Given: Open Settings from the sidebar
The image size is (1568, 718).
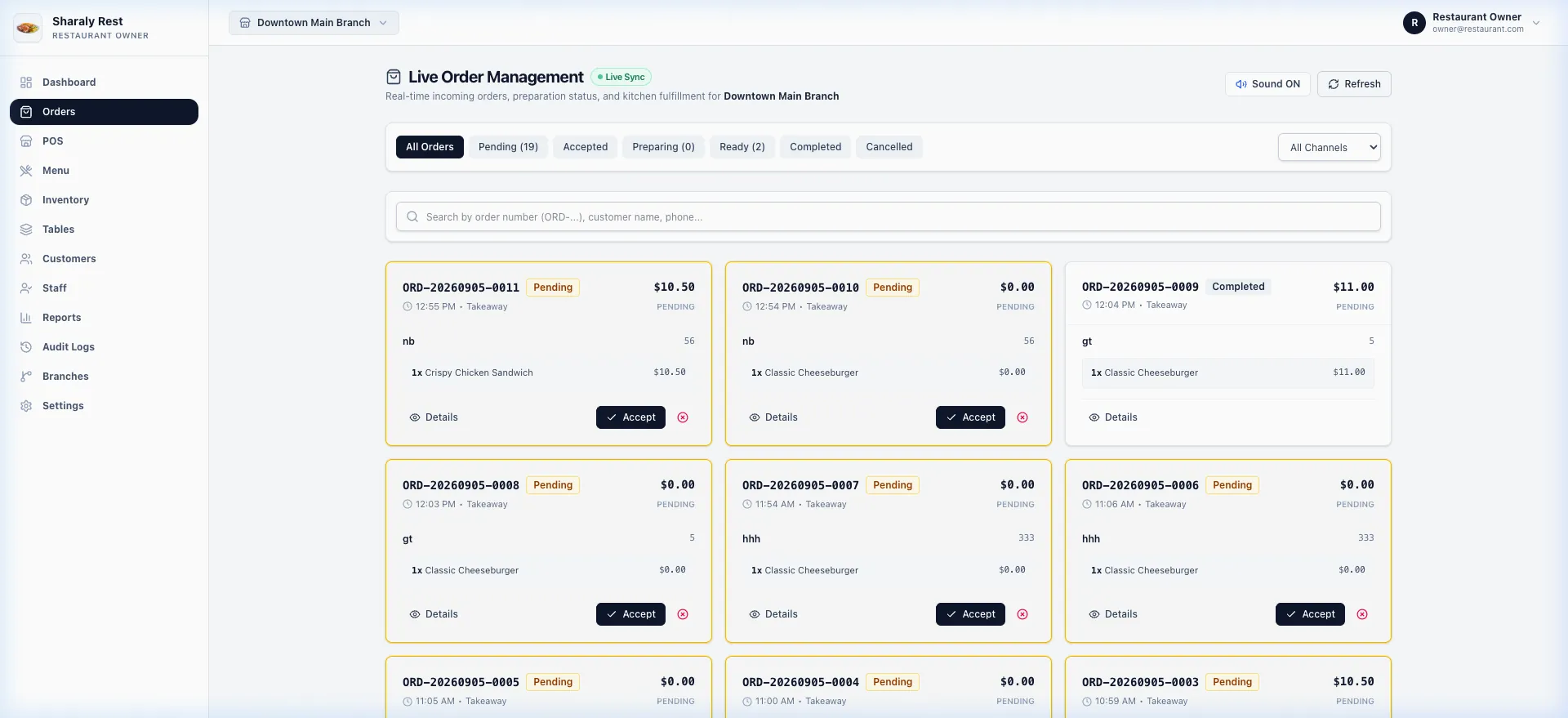Looking at the screenshot, I should (x=104, y=406).
